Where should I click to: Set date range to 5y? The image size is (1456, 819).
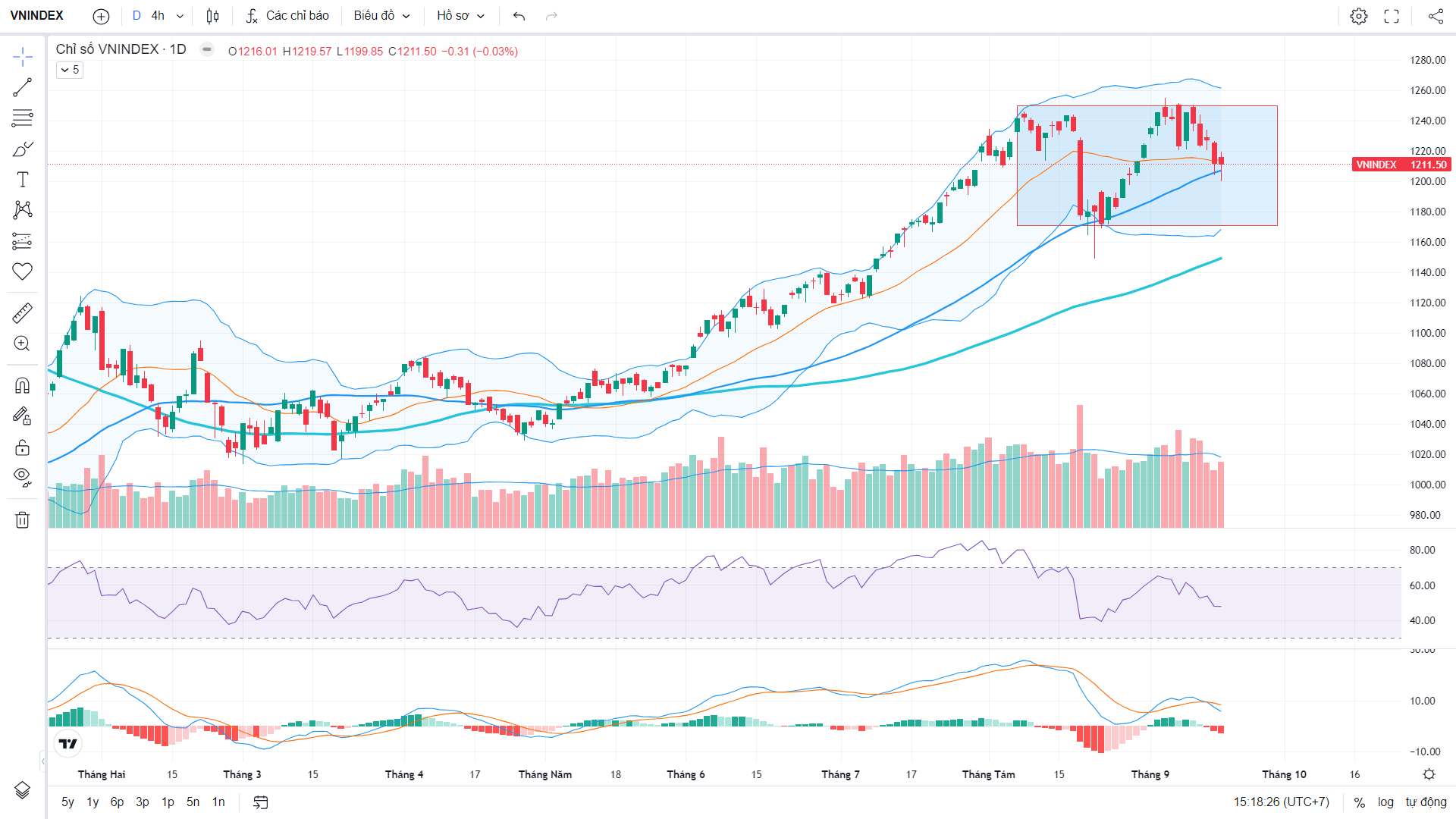pyautogui.click(x=68, y=802)
